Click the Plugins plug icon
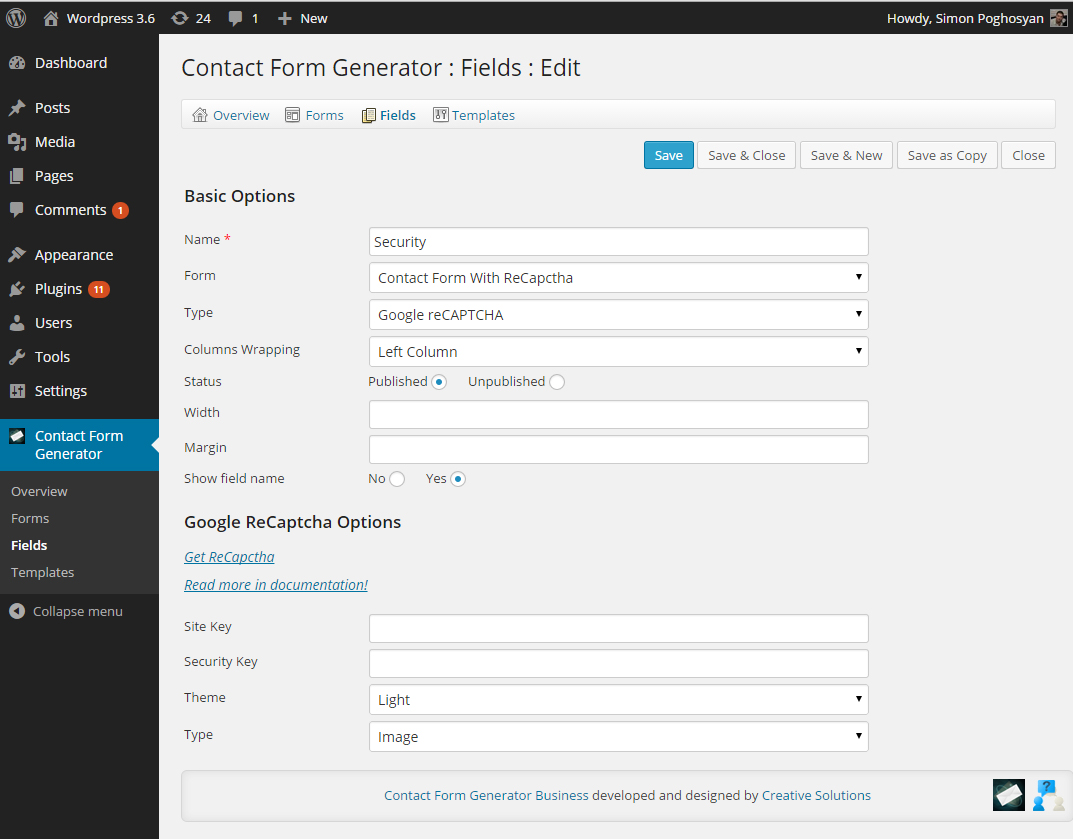 (x=17, y=289)
